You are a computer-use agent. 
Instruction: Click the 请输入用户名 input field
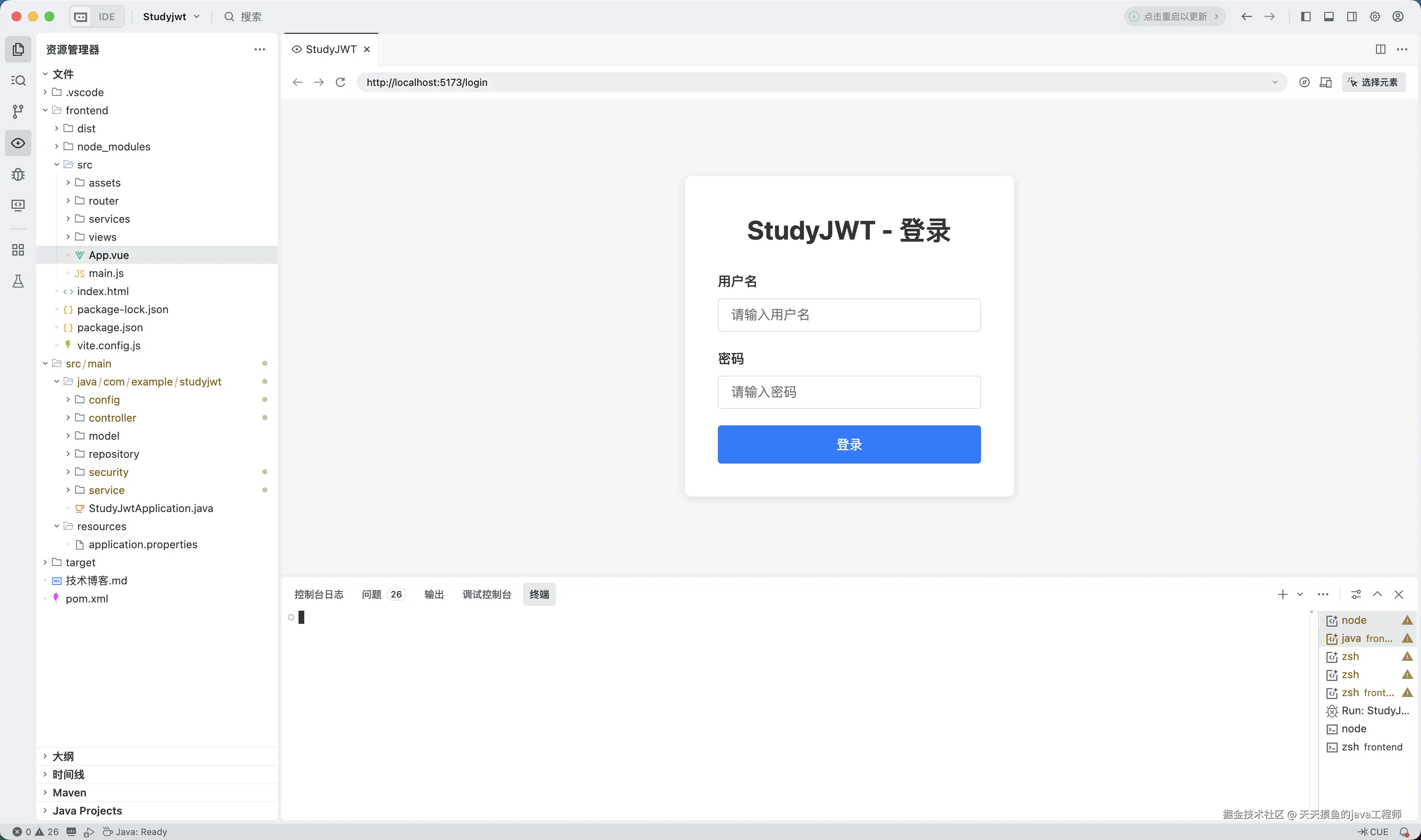(x=848, y=315)
